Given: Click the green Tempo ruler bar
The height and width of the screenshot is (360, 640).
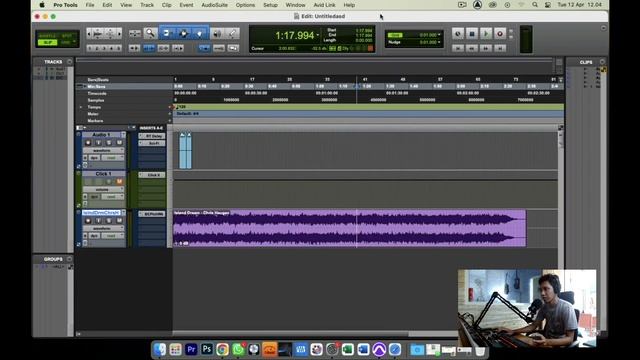Looking at the screenshot, I should tap(369, 107).
